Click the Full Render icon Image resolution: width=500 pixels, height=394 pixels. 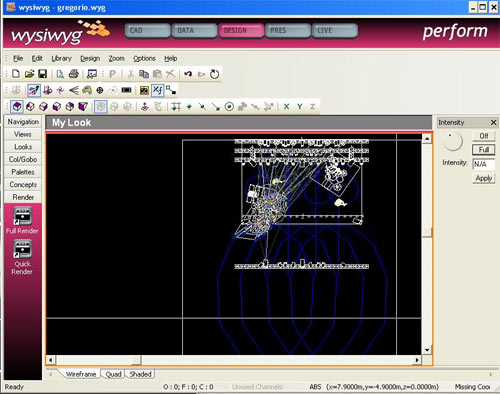click(x=22, y=220)
